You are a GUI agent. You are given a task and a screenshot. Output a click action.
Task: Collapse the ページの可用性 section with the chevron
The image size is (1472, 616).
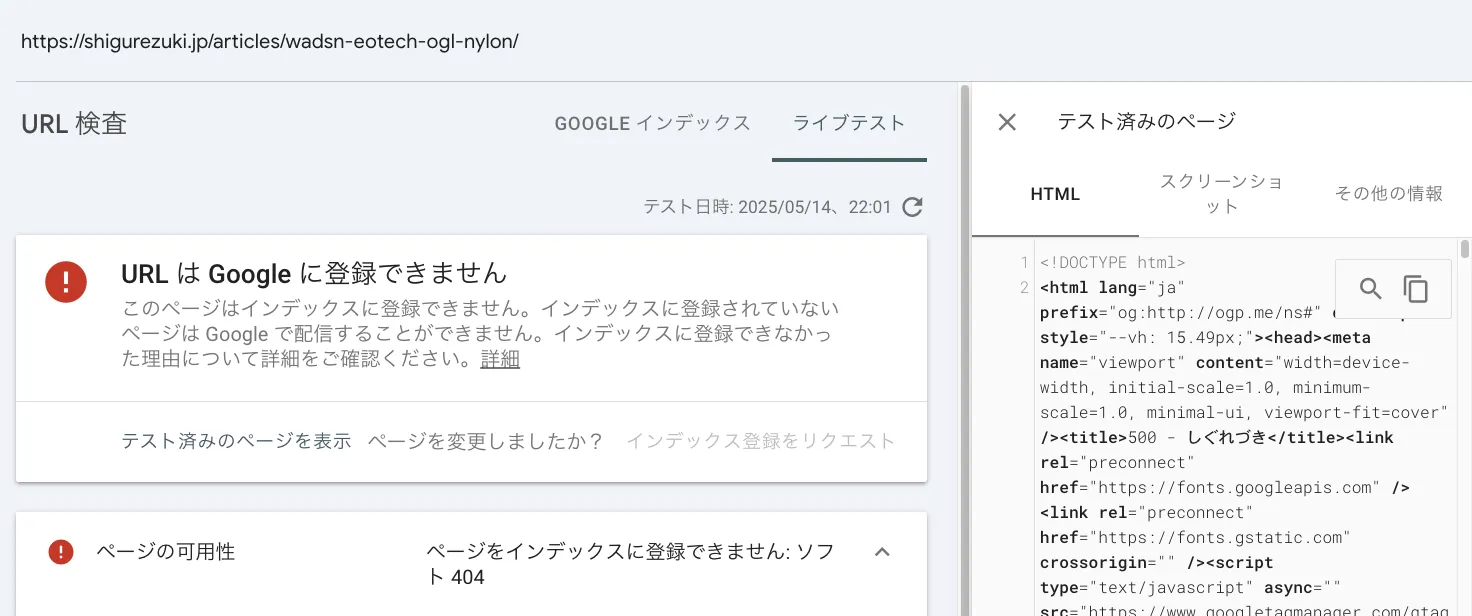point(882,552)
